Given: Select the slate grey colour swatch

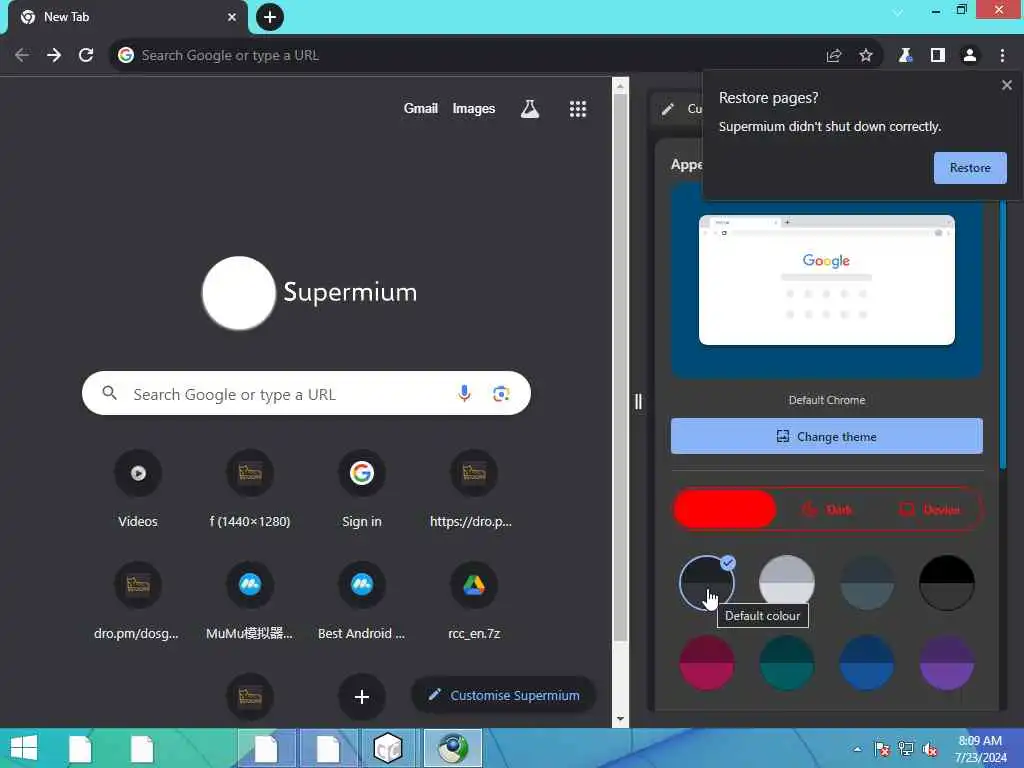Looking at the screenshot, I should [x=867, y=583].
